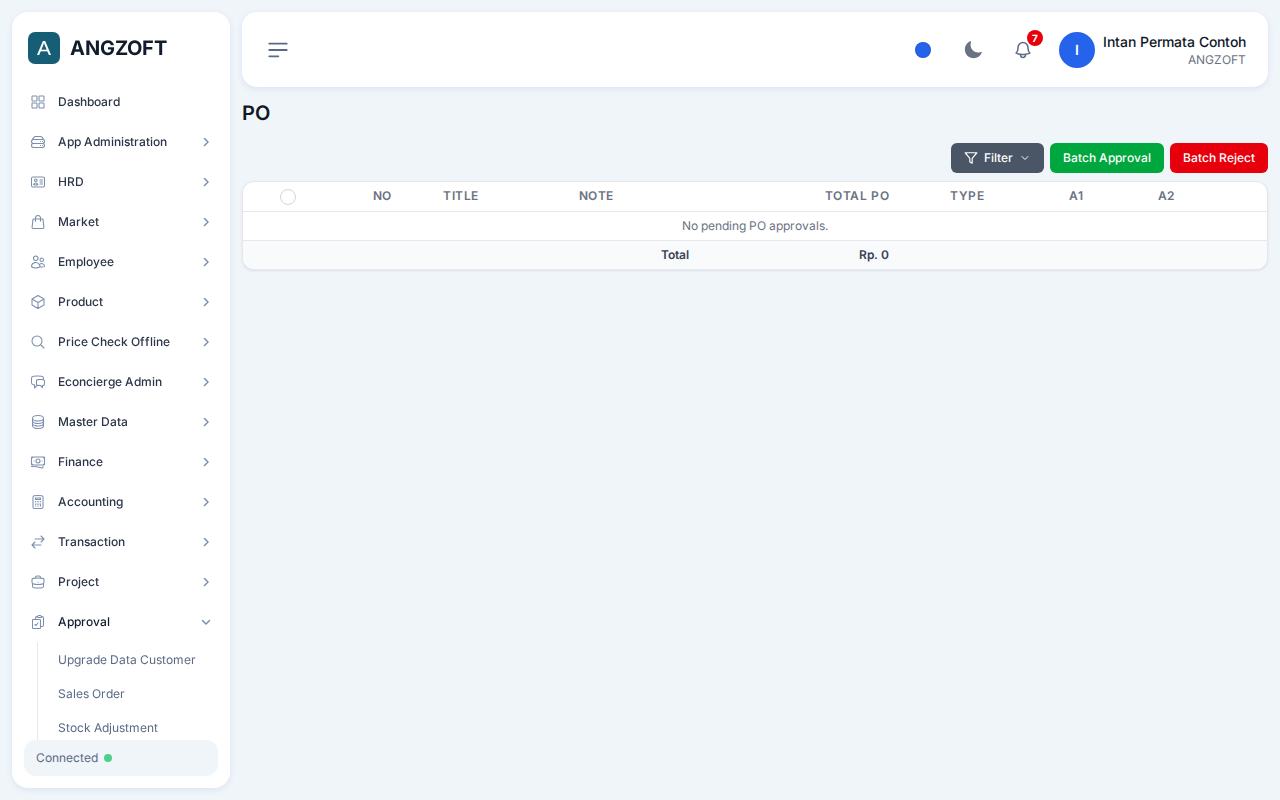The height and width of the screenshot is (800, 1280).
Task: Click the Product box icon
Action: point(38,302)
